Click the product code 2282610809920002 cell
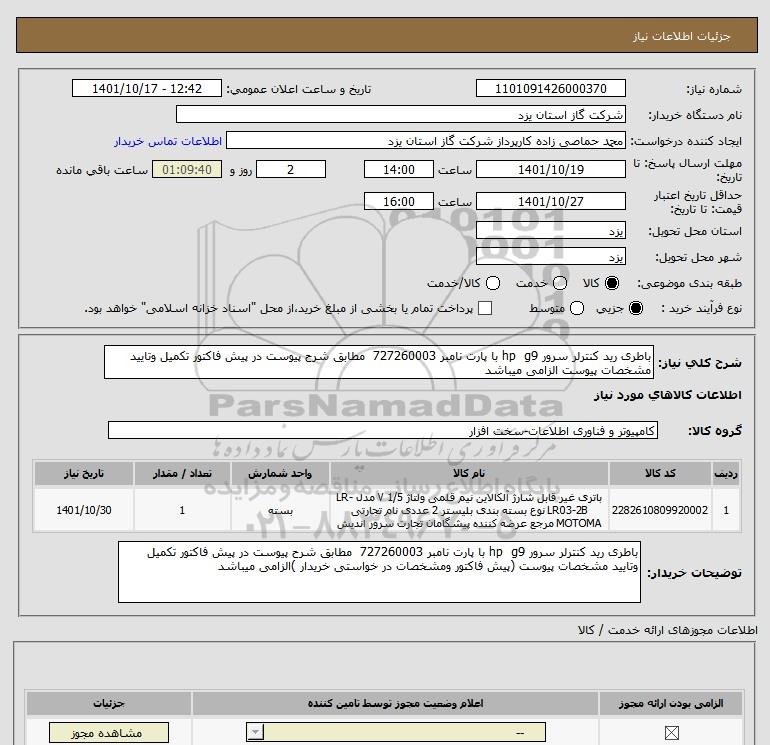Screen dimensions: 770x745 tap(660, 510)
